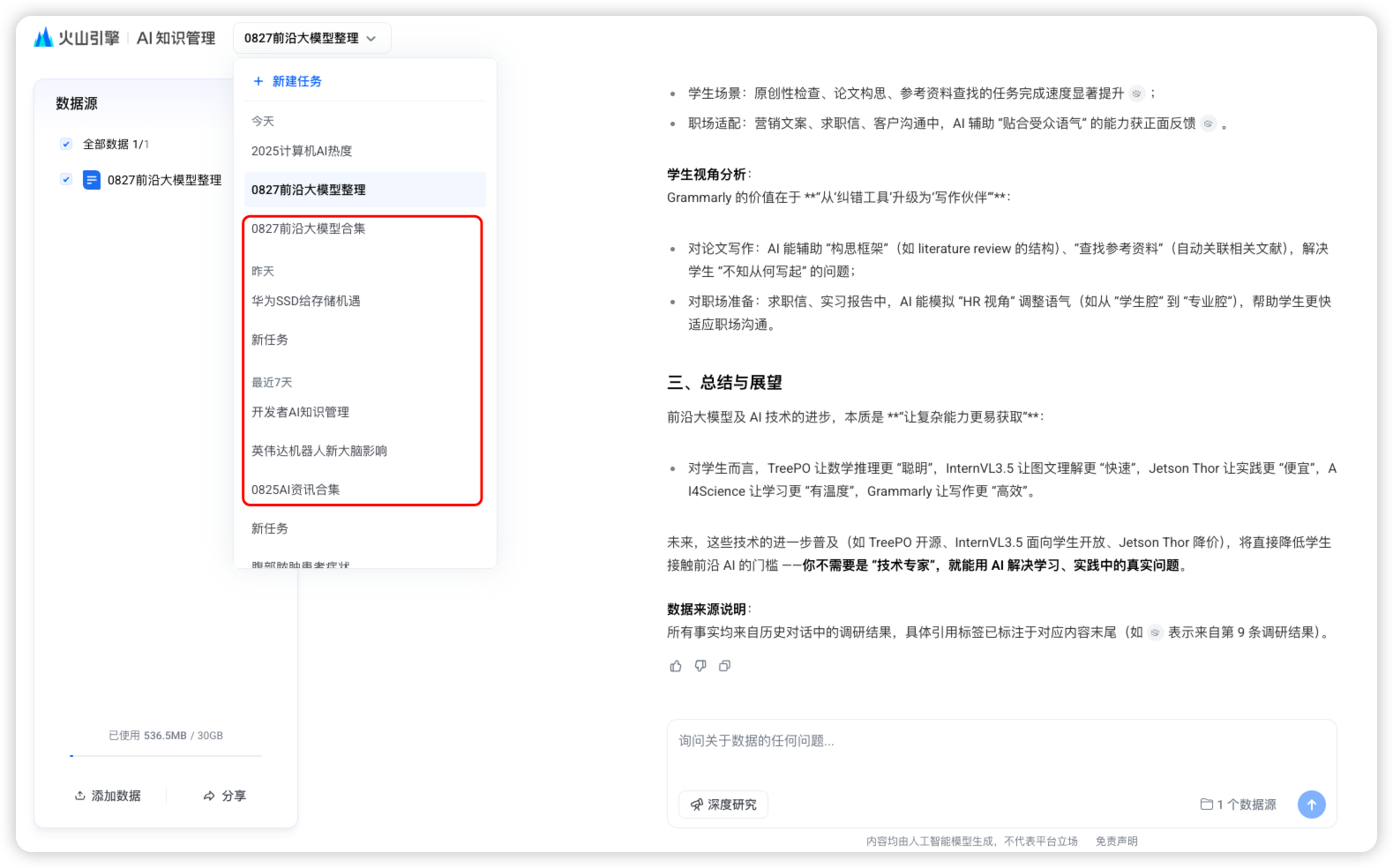Click the 数据来源说明 label
Screen dimensions: 1393x868
(707, 610)
